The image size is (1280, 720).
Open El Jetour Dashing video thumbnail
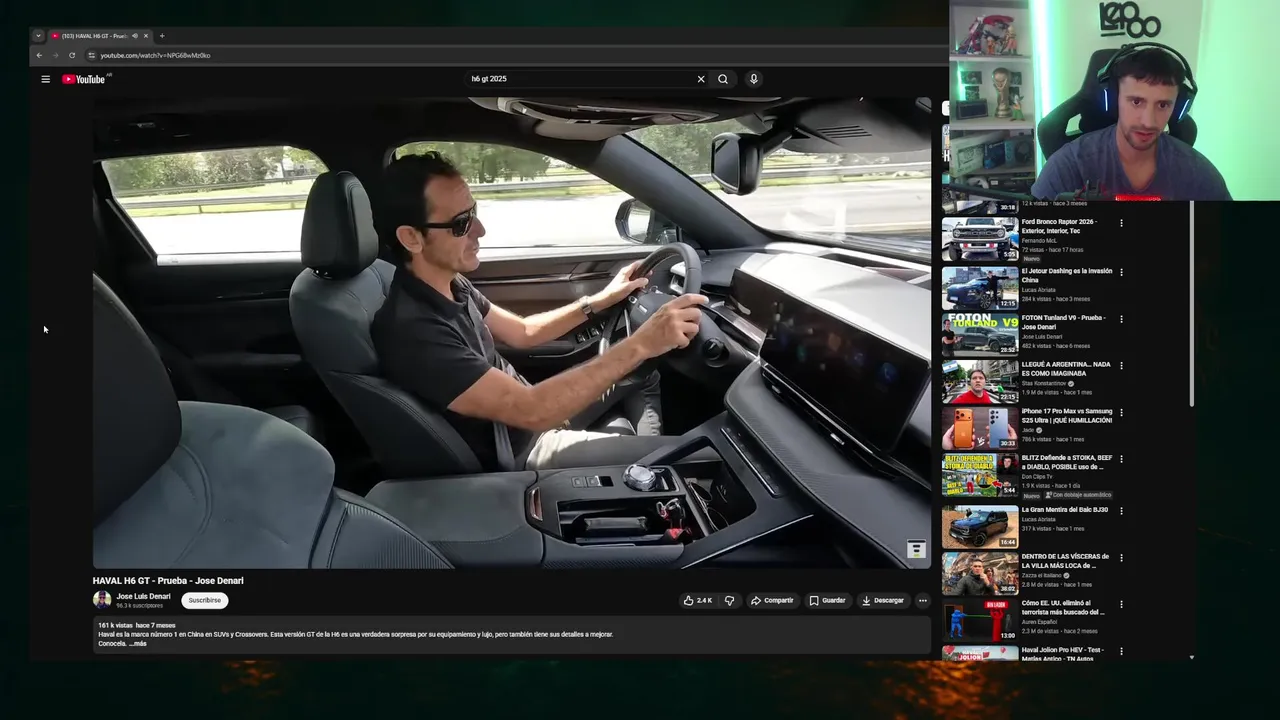(980, 288)
